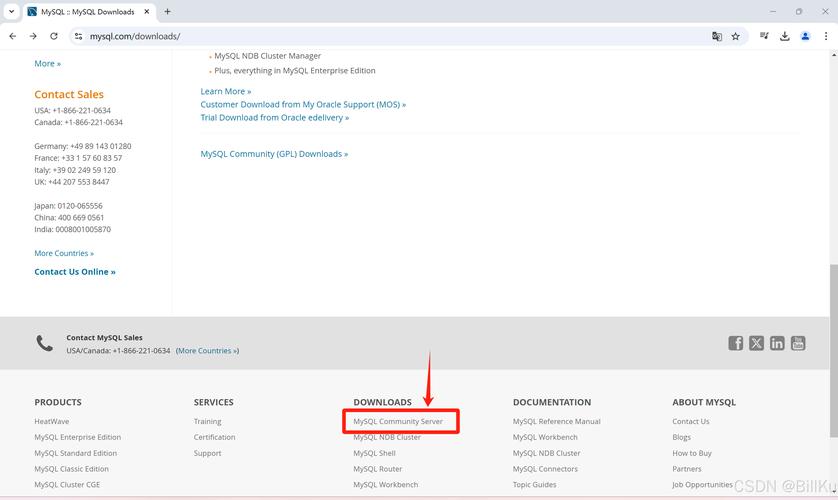The height and width of the screenshot is (500, 838).
Task: Open MySQL Shell download link
Action: (x=375, y=453)
